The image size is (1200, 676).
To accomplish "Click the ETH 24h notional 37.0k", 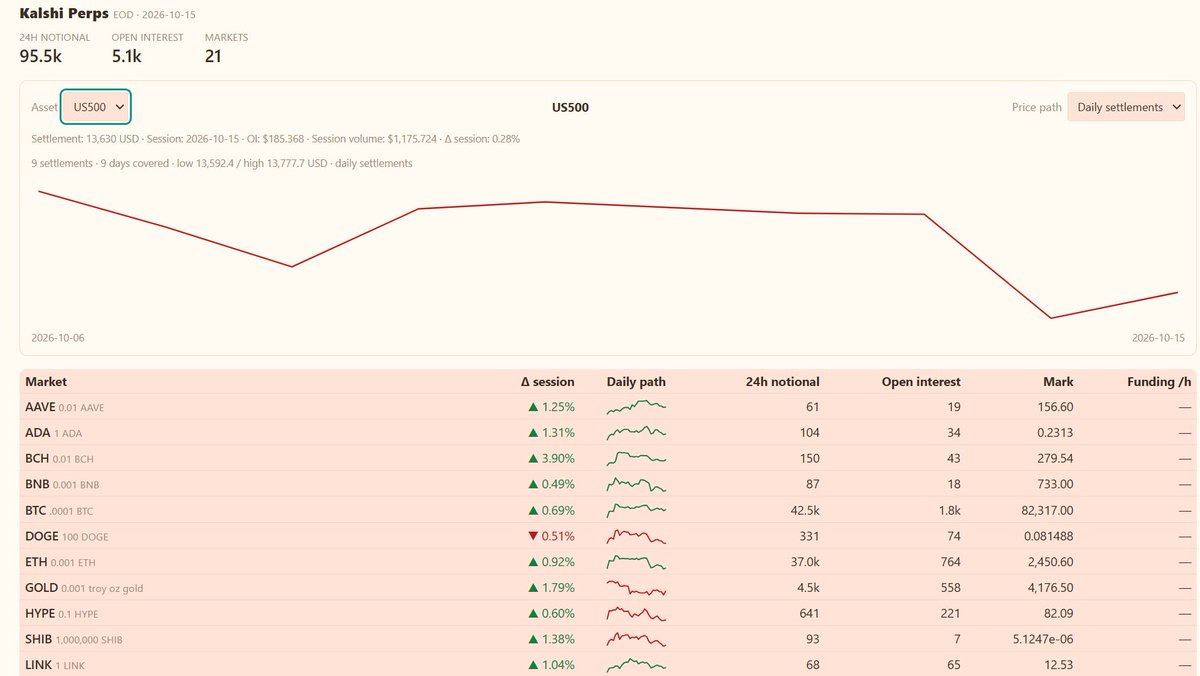I will 804,562.
